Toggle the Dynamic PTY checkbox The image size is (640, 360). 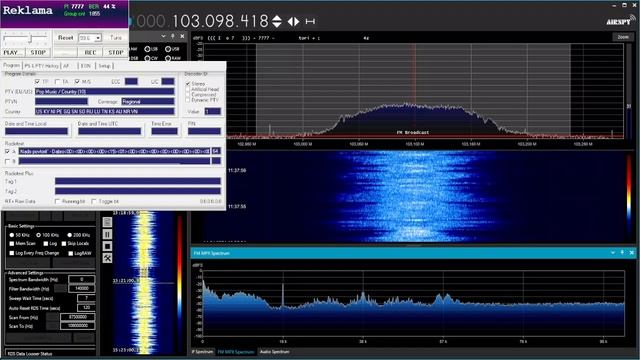[x=188, y=100]
